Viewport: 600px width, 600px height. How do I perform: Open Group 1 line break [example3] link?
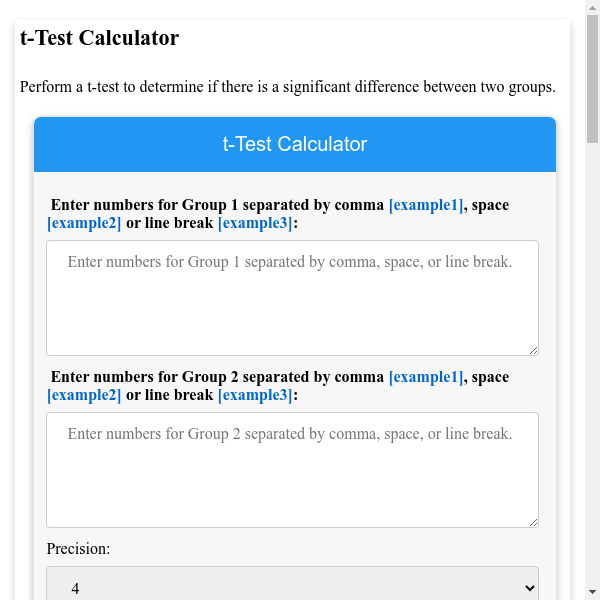coord(255,223)
